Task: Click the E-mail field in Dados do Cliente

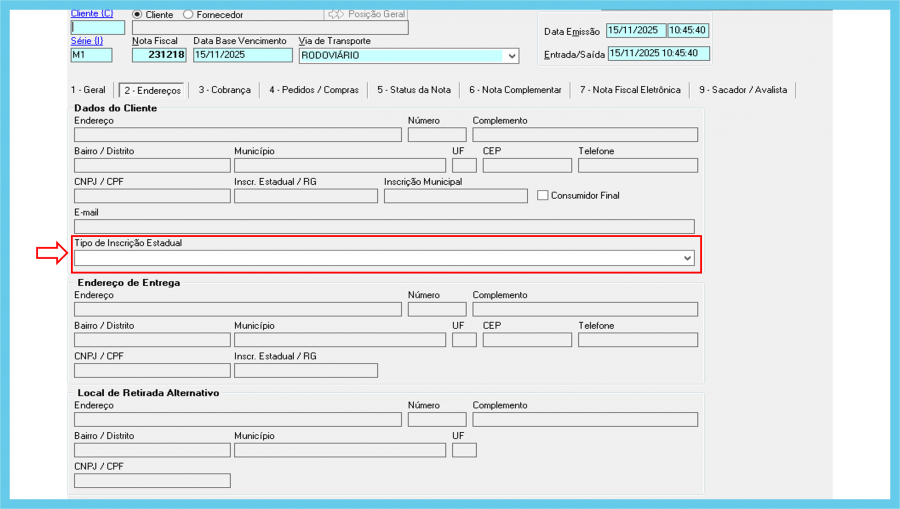Action: click(x=384, y=227)
